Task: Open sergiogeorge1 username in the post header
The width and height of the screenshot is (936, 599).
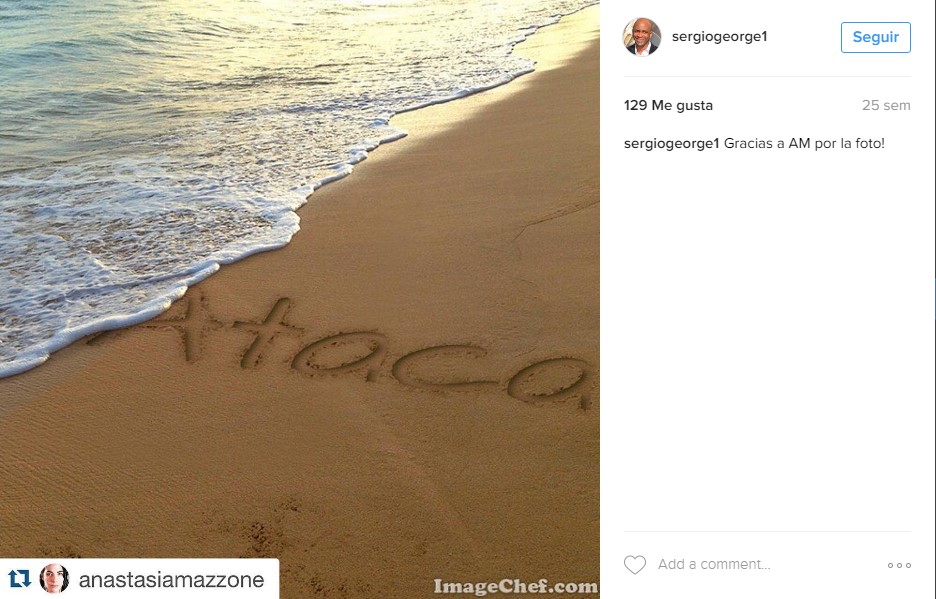Action: 719,36
